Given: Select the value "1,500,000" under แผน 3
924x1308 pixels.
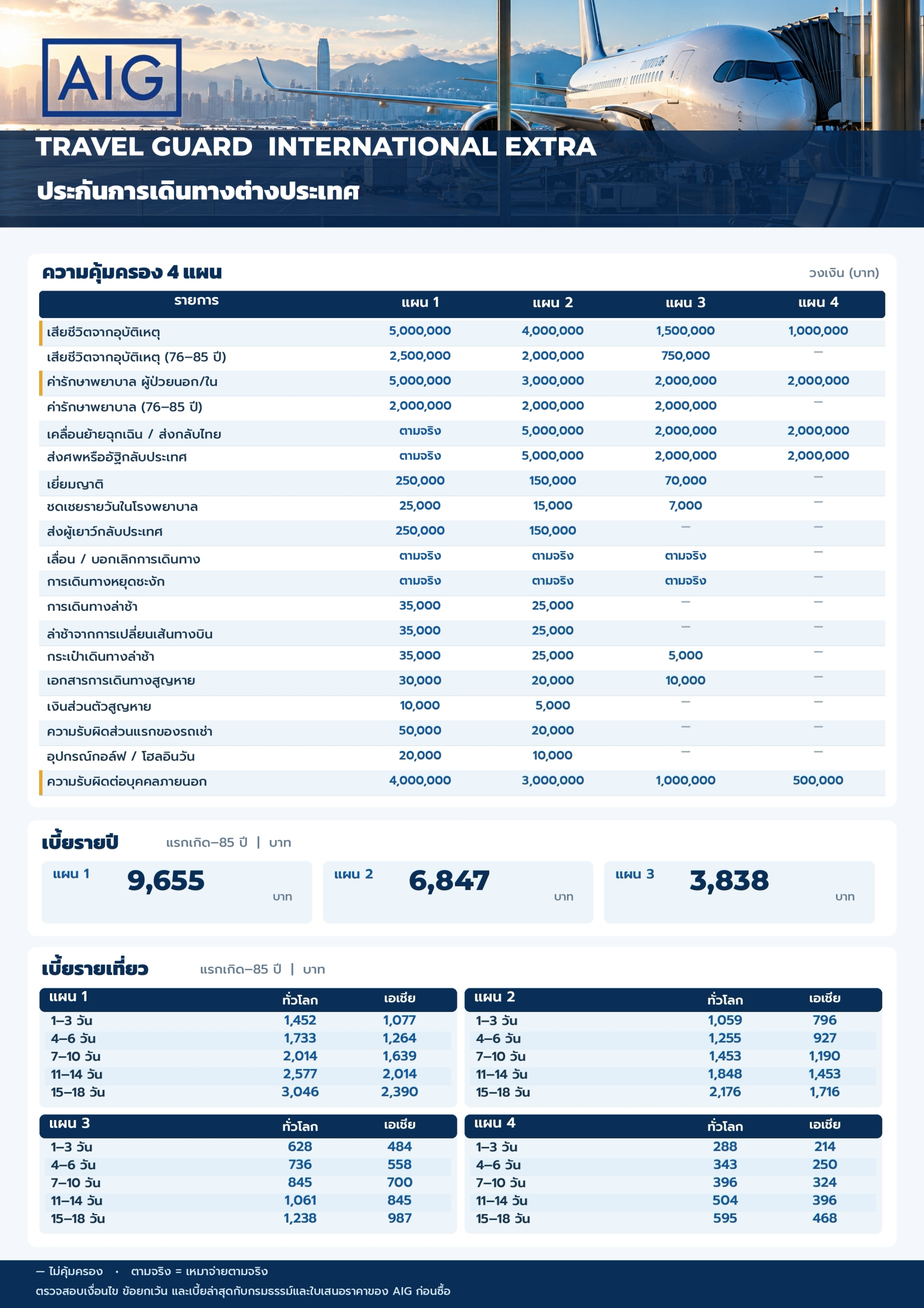Looking at the screenshot, I should point(686,331).
